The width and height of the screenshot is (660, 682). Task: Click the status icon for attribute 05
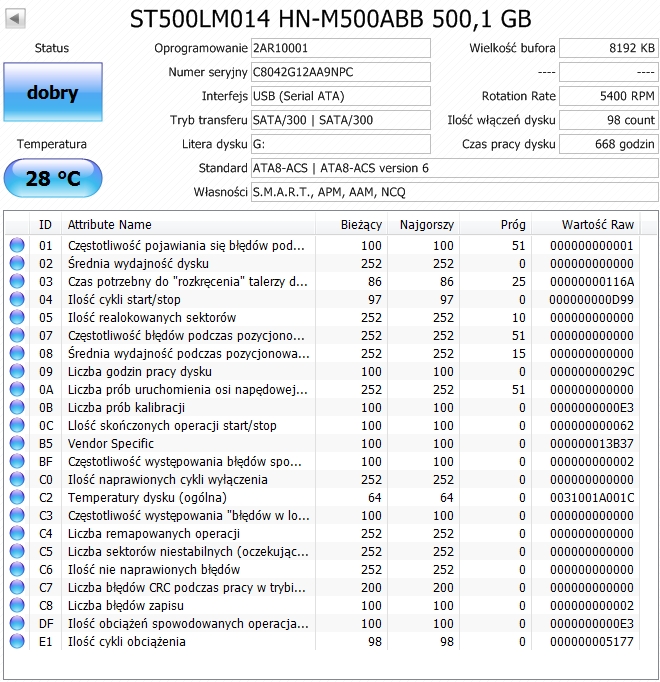(x=17, y=317)
